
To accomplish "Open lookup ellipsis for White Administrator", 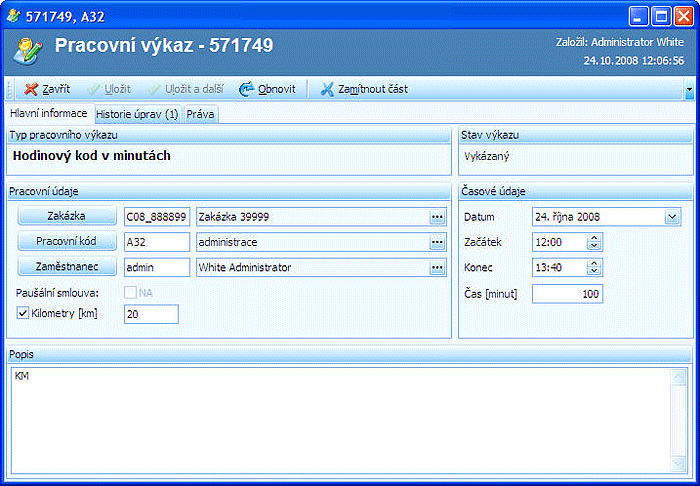I will point(436,267).
